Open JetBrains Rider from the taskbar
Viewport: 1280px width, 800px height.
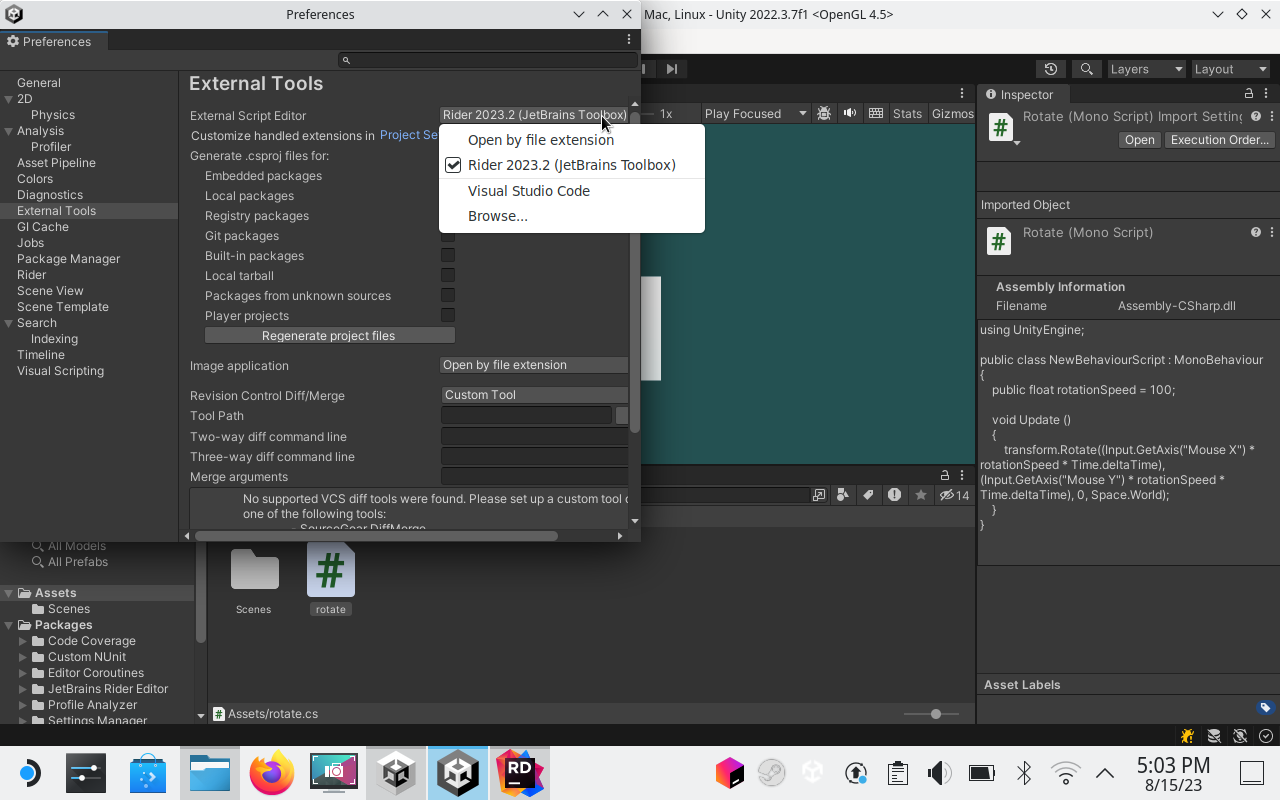(520, 773)
